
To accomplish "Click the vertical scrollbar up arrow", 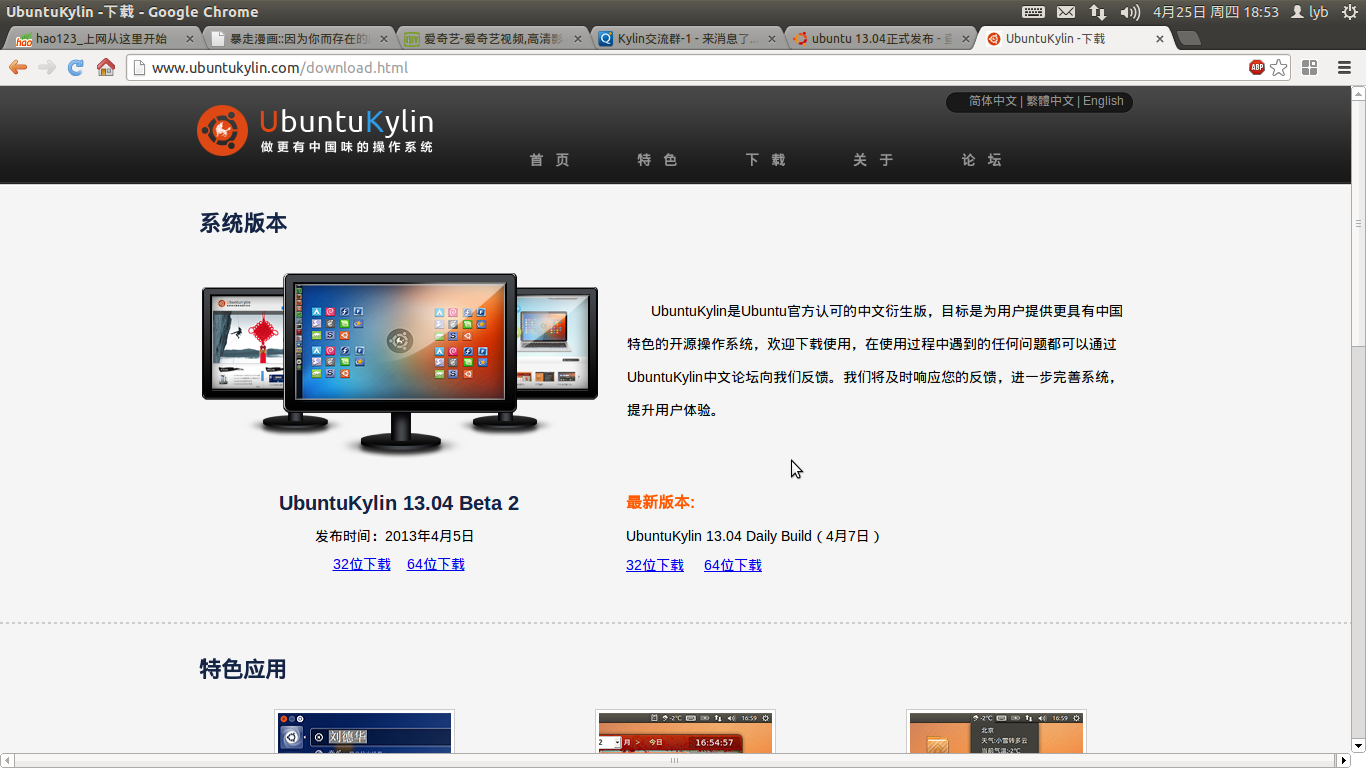I will (1358, 93).
